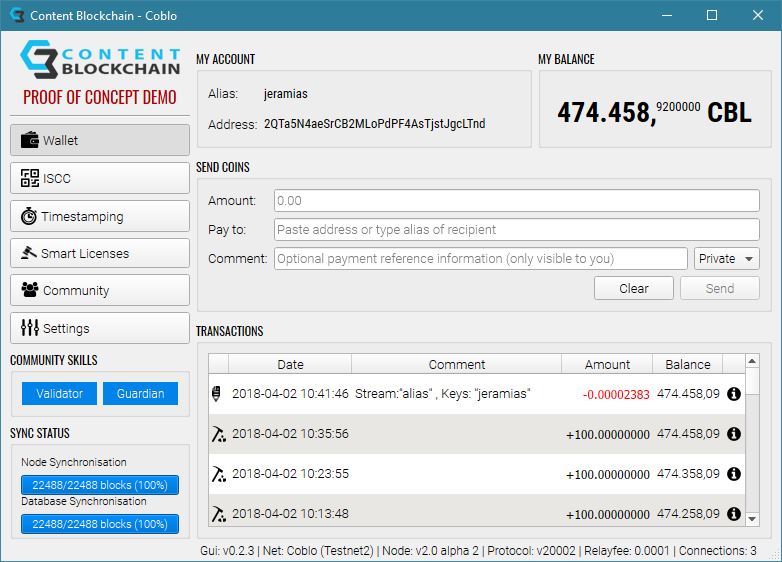Click the 474.358,09 balance cell
Image resolution: width=782 pixels, height=562 pixels.
[688, 474]
